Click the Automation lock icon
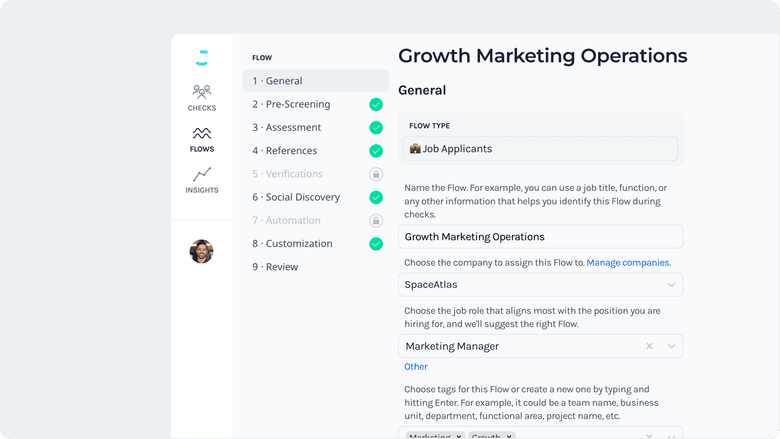Image resolution: width=780 pixels, height=439 pixels. [376, 220]
